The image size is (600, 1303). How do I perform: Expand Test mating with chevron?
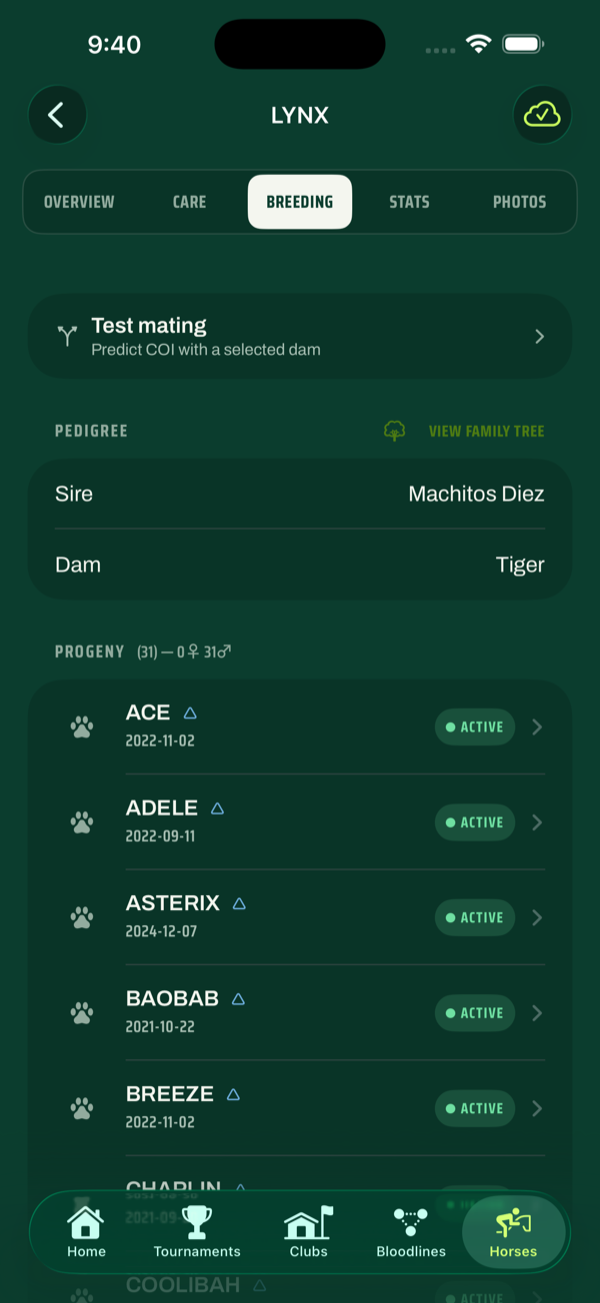pyautogui.click(x=539, y=336)
